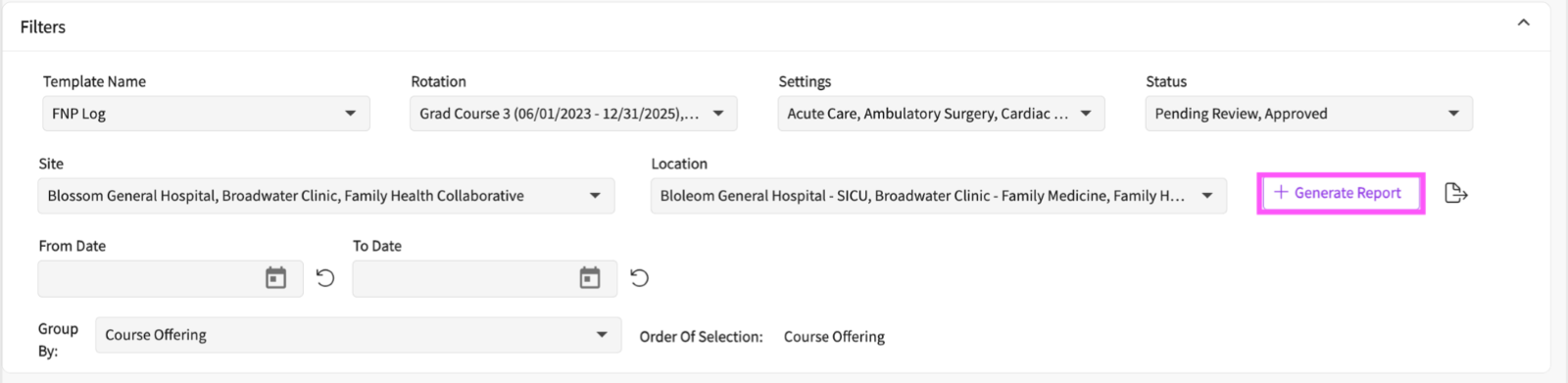Viewport: 1568px width, 383px height.
Task: Expand the Group By dropdown arrow
Action: click(x=602, y=335)
